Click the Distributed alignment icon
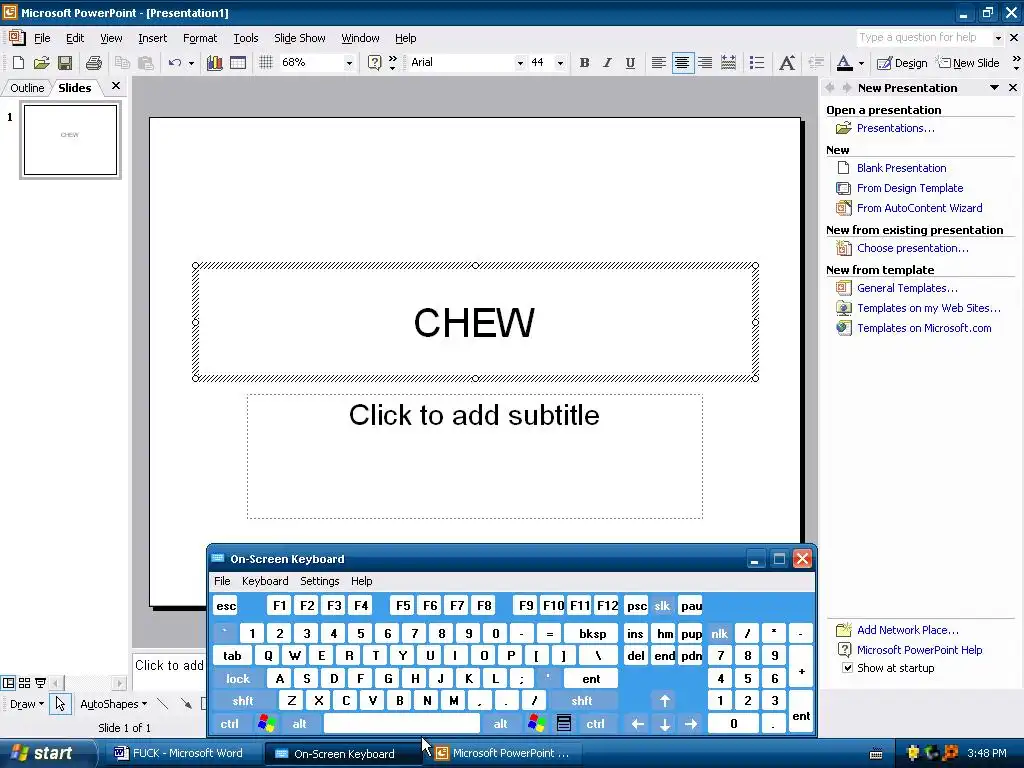 coord(728,63)
